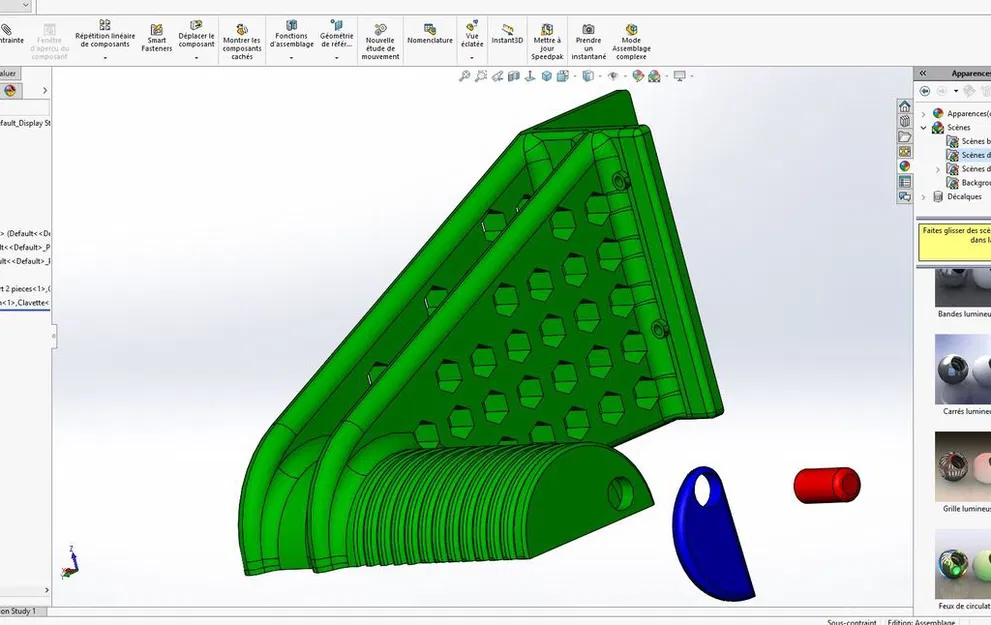Collapse the task pane with the double-chevron button
991x625 pixels.
(923, 72)
